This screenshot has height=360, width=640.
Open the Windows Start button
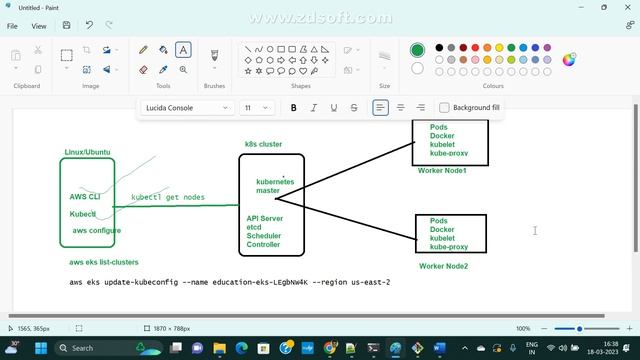click(x=41, y=348)
